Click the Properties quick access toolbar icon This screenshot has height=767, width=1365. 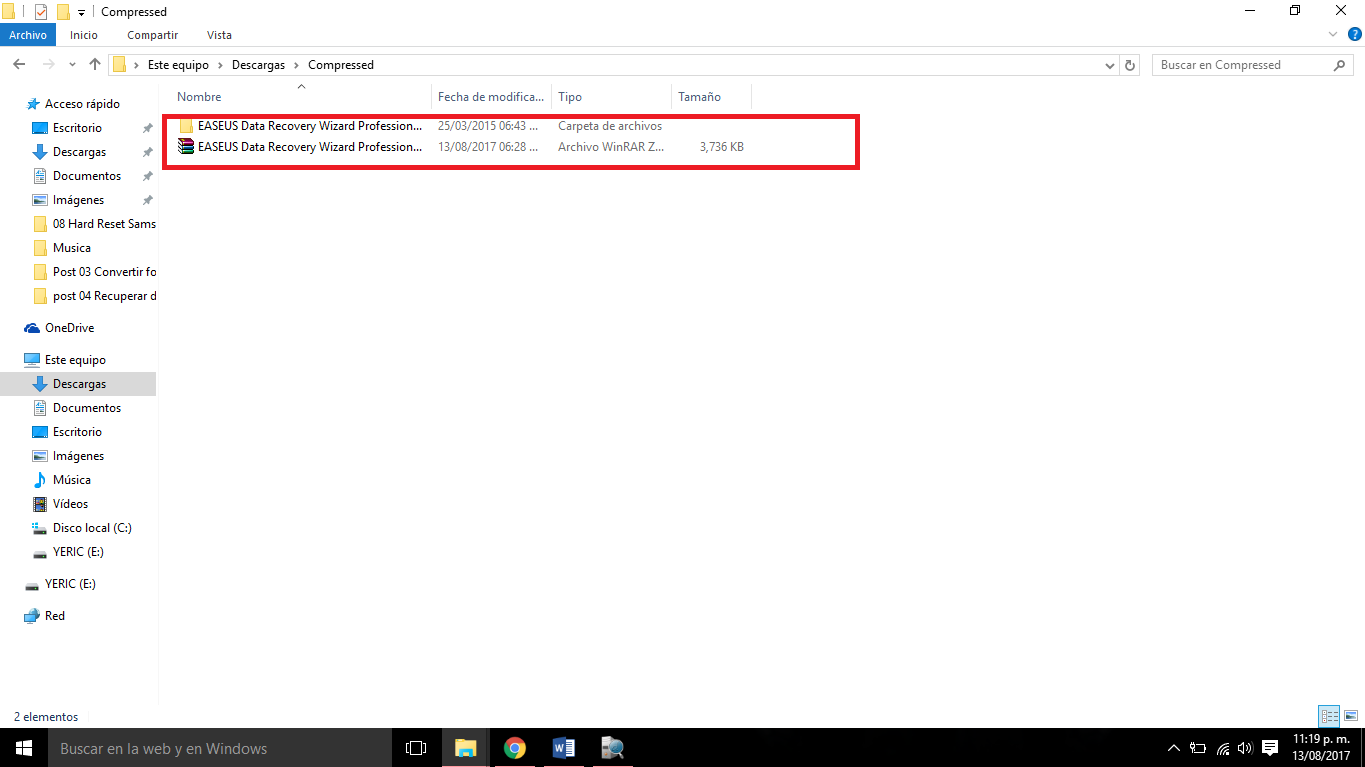tap(41, 12)
